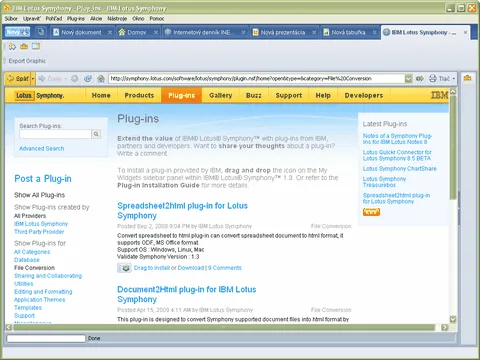
Task: Close the Nová prezentácia tab
Action: point(314,32)
